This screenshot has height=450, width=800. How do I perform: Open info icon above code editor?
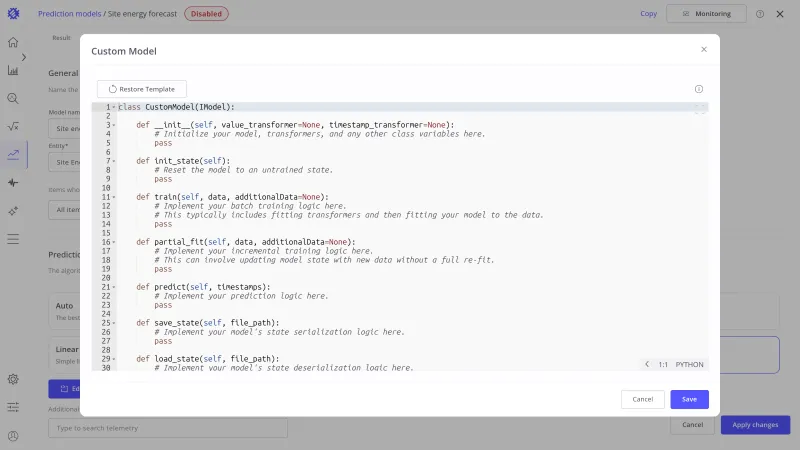click(698, 89)
